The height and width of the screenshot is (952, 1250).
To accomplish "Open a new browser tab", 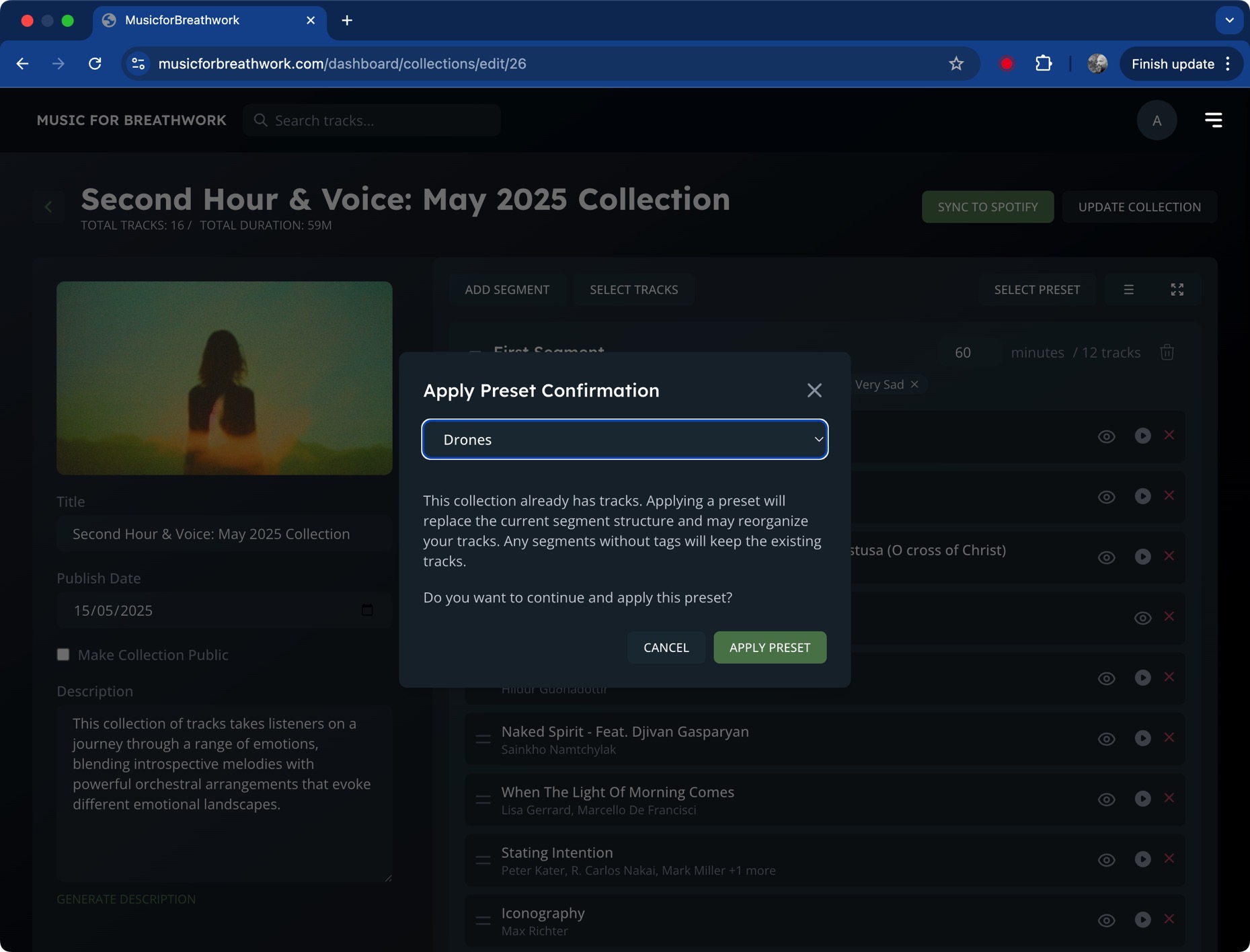I will click(x=347, y=20).
